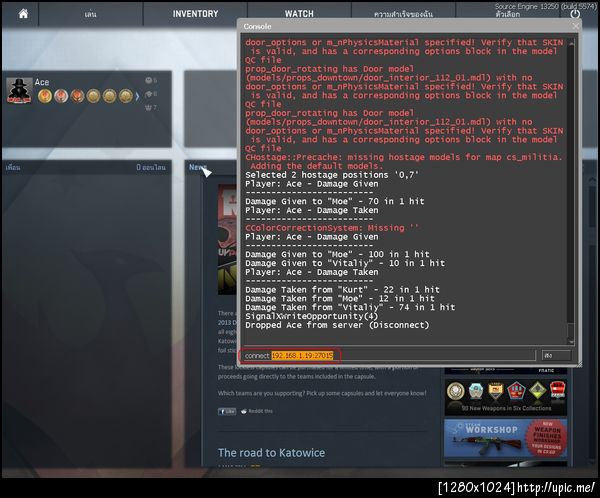Click 'Damage Taken from "Kurt"' console line
Viewport: 600px width, 498px height.
point(342,290)
